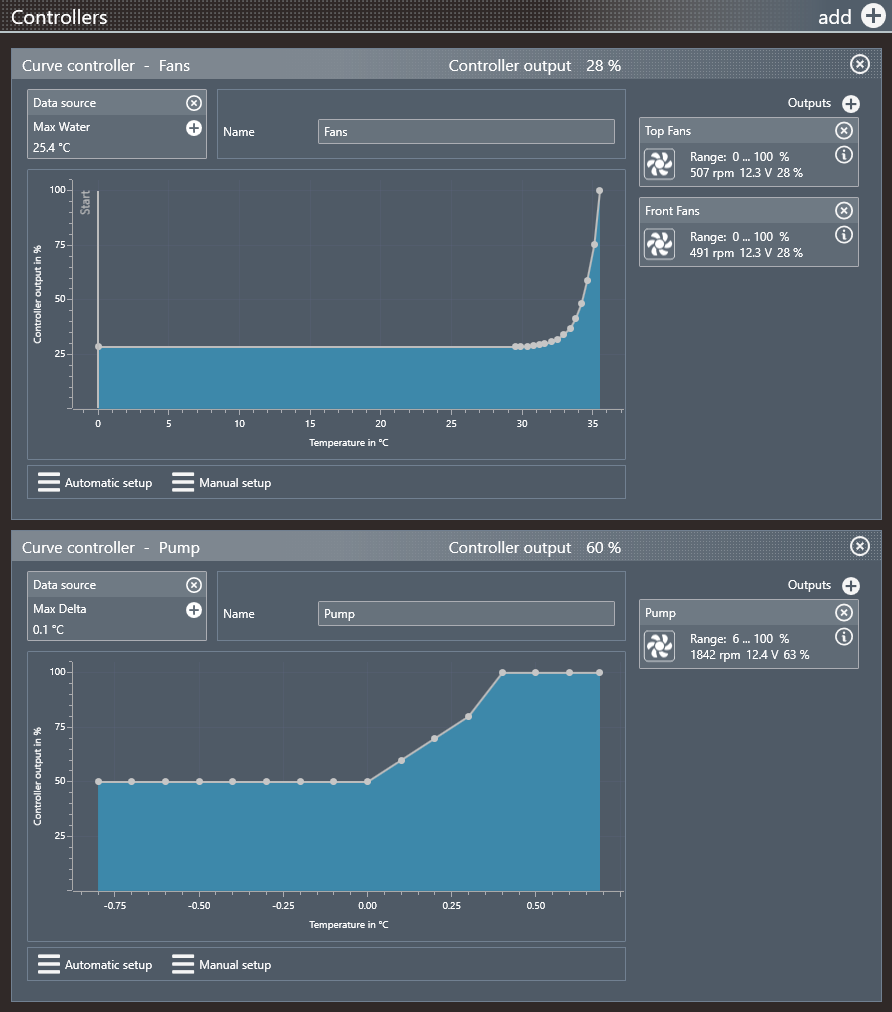Click the Controllers section heading
This screenshot has height=1012, width=892.
pos(59,17)
